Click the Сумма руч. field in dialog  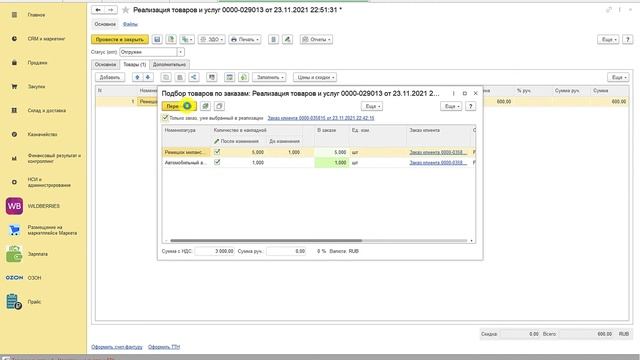pos(286,251)
